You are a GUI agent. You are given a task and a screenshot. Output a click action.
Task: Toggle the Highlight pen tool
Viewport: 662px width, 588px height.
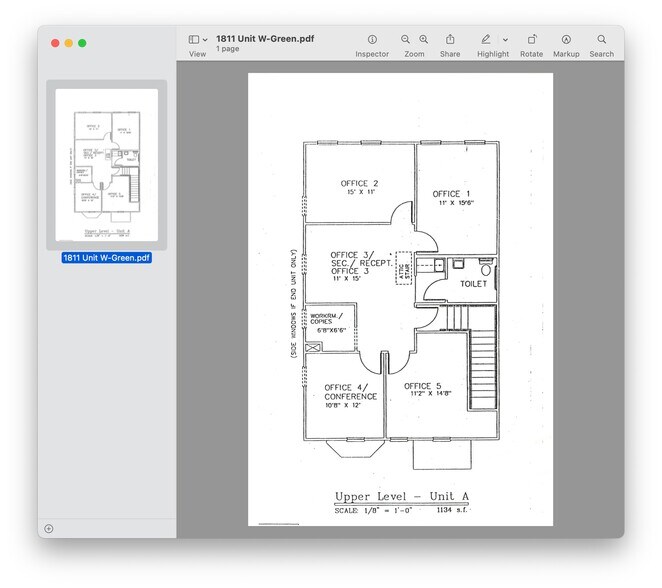486,40
